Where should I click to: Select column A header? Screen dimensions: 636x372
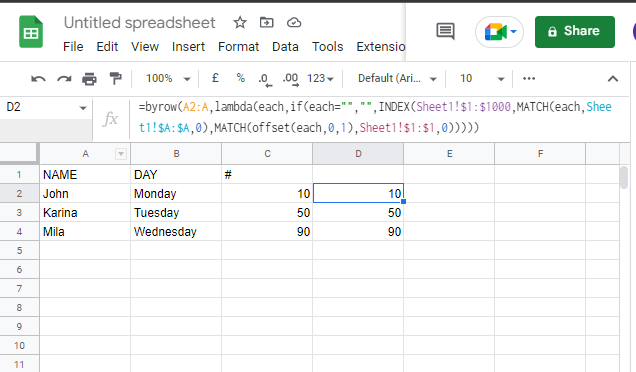[x=85, y=154]
